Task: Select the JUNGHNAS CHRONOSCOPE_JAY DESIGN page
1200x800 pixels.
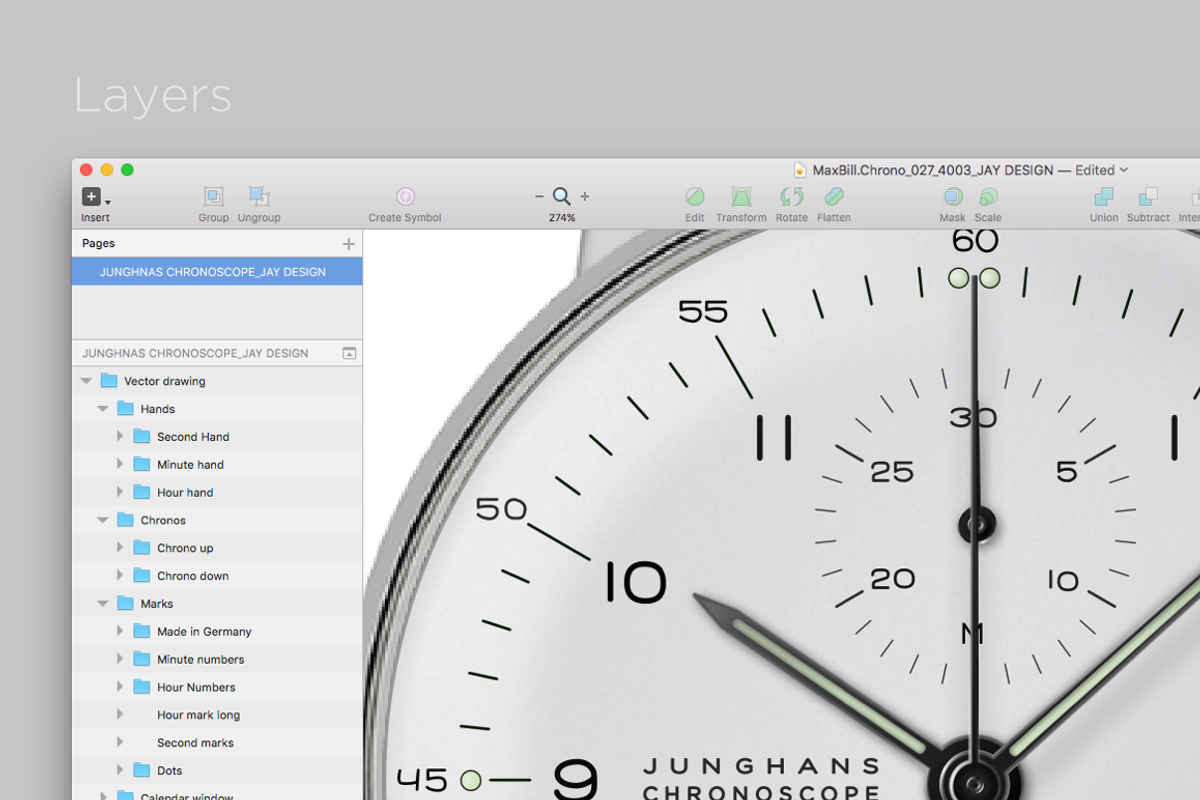Action: point(217,272)
